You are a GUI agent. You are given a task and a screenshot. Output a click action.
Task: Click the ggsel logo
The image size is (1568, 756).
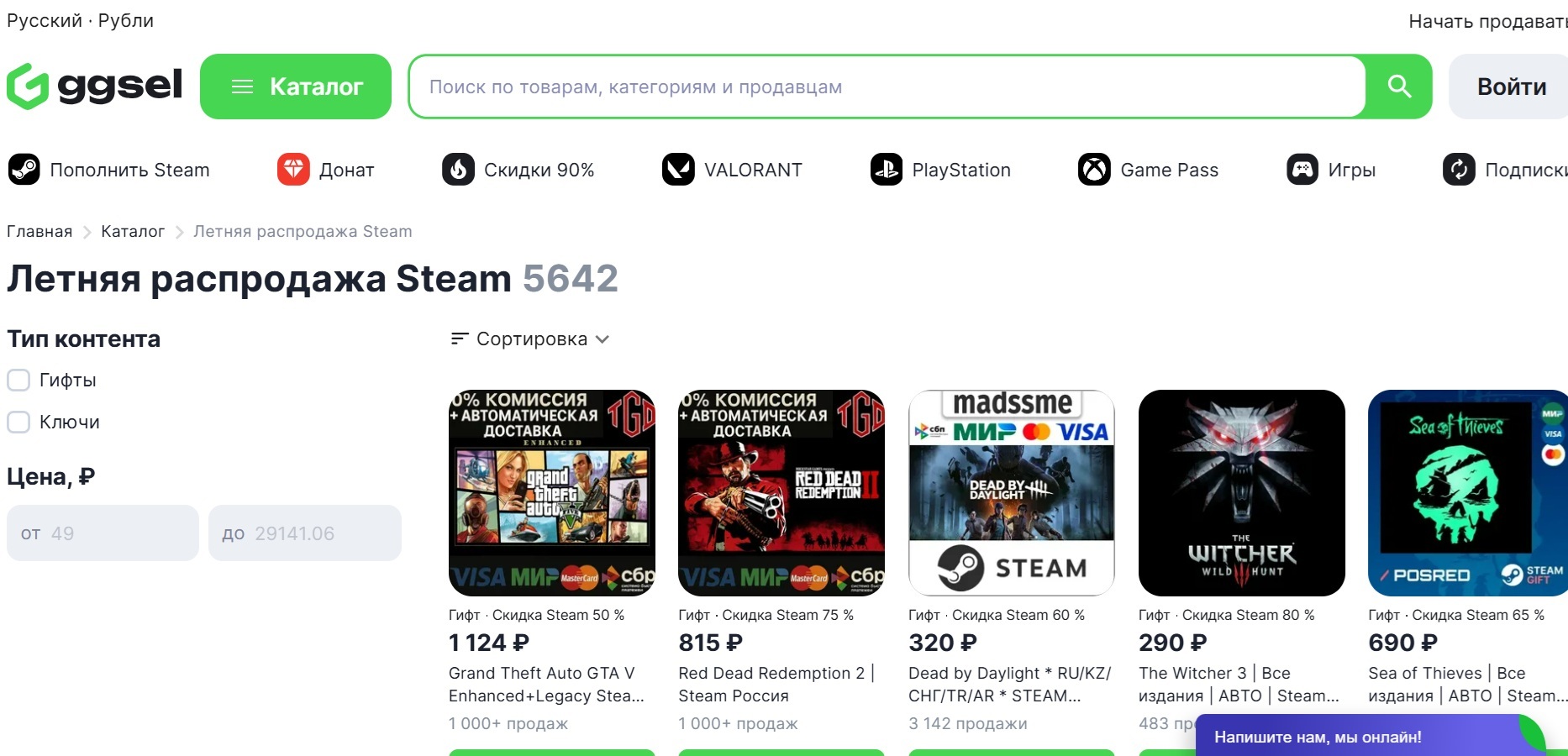point(94,87)
